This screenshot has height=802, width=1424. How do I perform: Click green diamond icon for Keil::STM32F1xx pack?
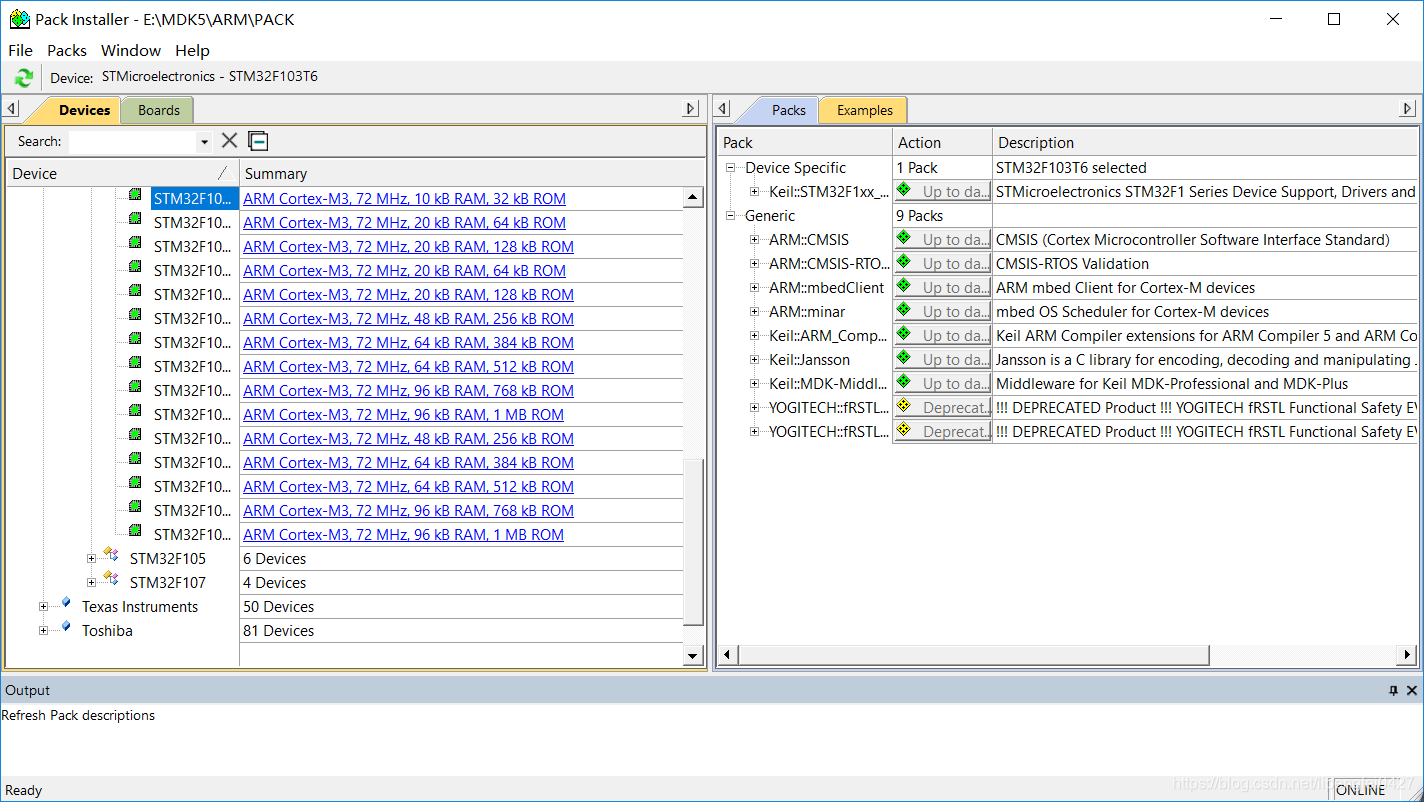click(904, 190)
